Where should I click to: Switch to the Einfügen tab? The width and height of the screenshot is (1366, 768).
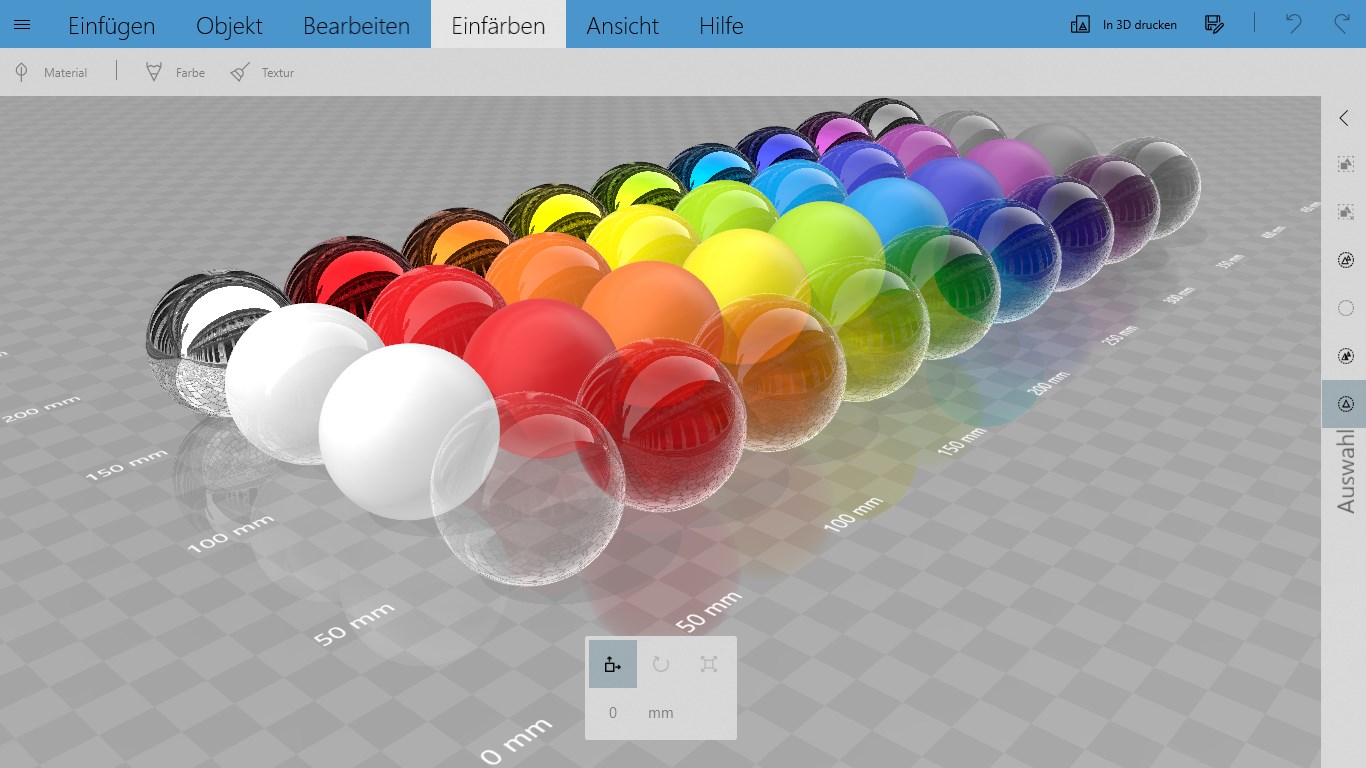tap(111, 25)
